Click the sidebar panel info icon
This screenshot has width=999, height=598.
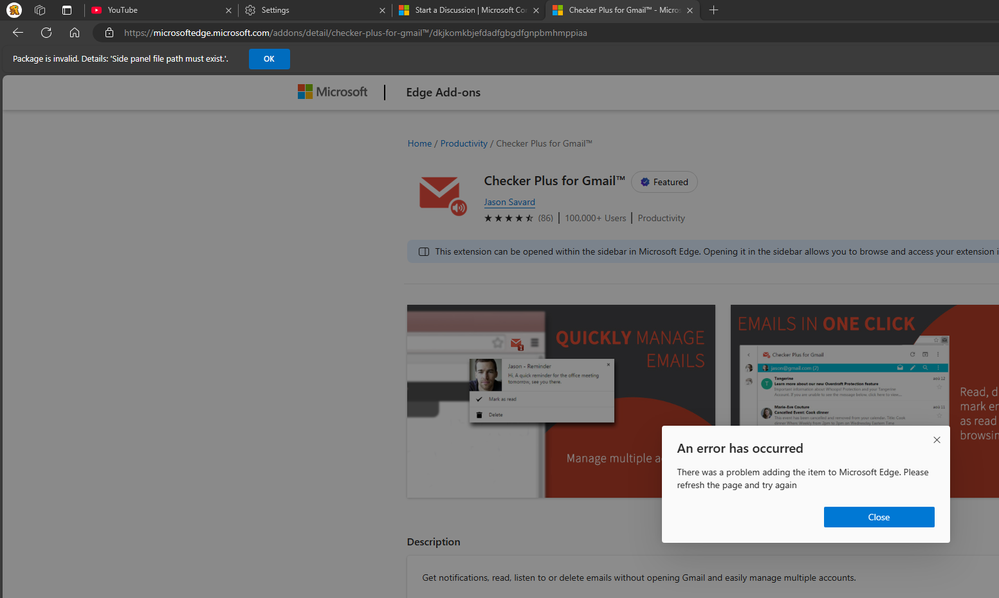pyautogui.click(x=424, y=252)
